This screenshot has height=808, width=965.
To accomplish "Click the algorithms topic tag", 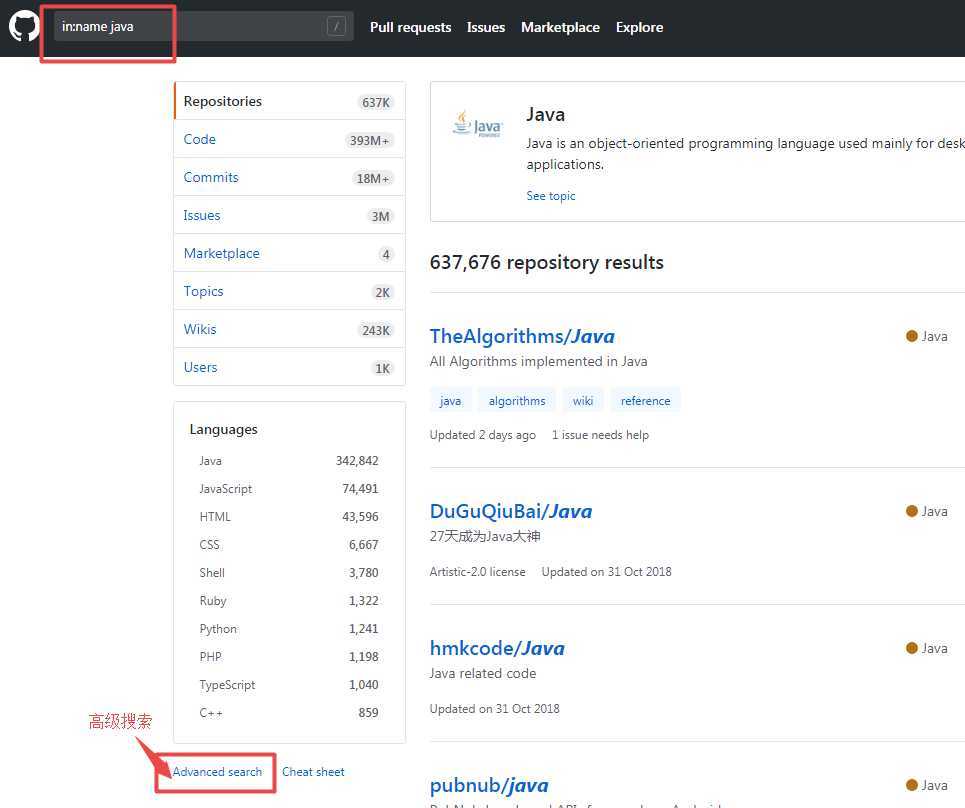I will pos(517,401).
